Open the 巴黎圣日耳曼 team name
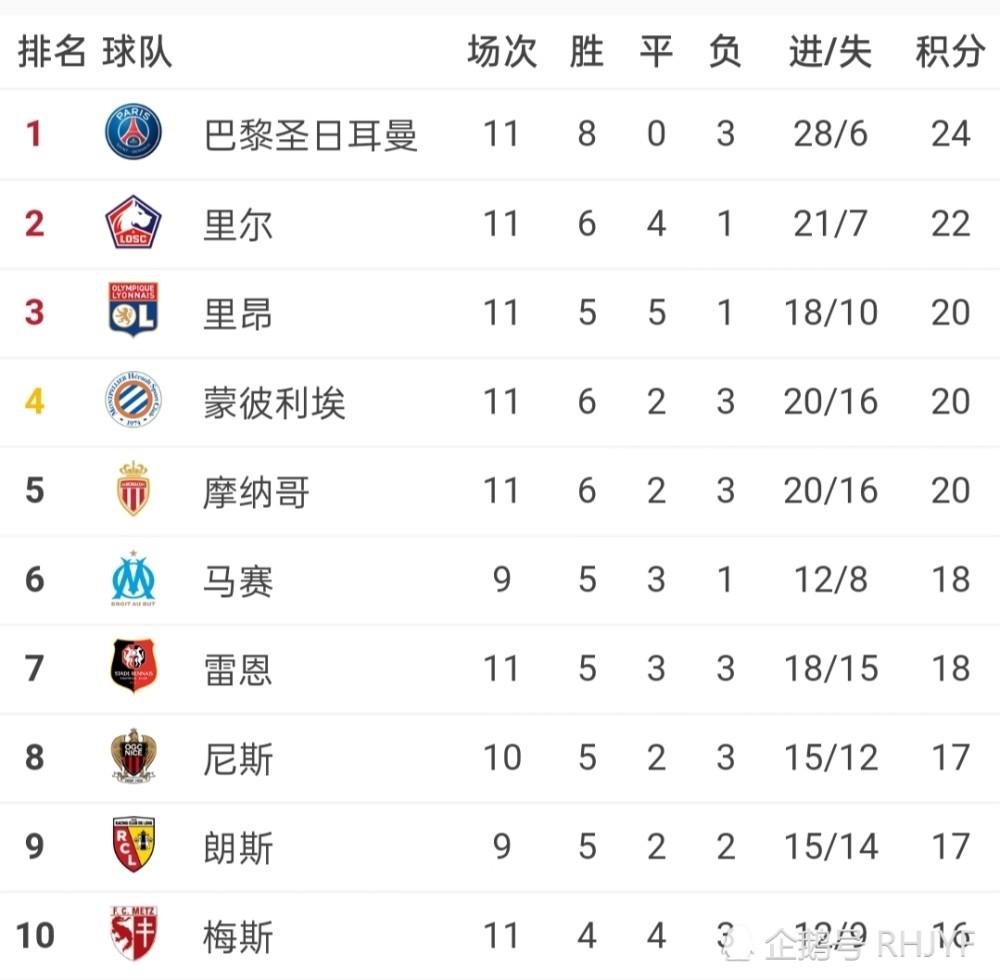This screenshot has width=1000, height=980. pyautogui.click(x=310, y=134)
